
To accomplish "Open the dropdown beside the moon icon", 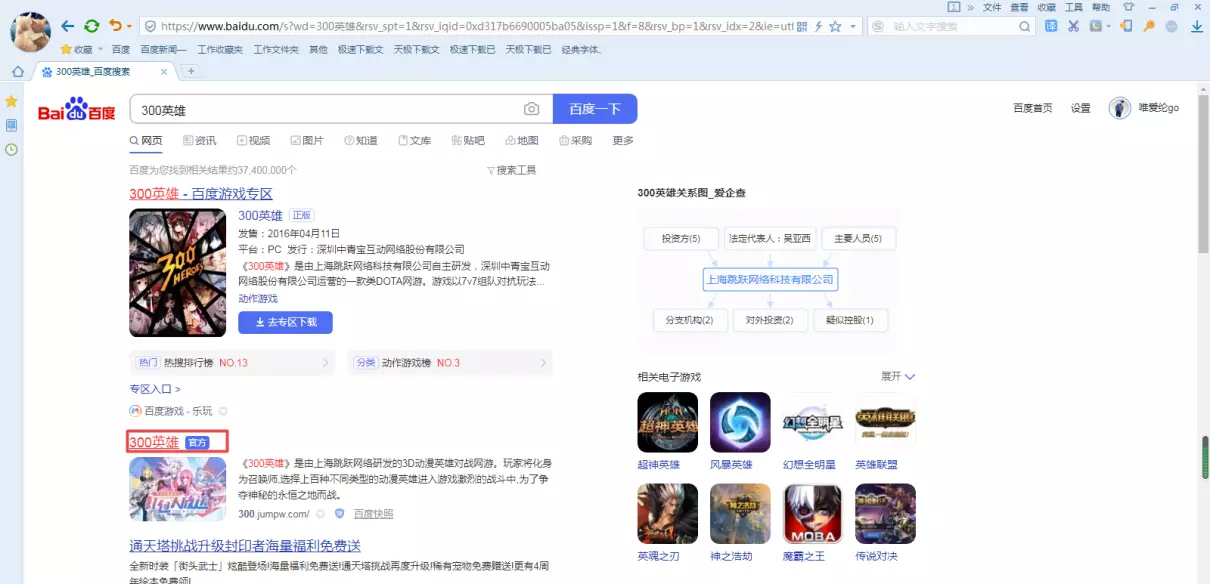I will click(x=1108, y=26).
